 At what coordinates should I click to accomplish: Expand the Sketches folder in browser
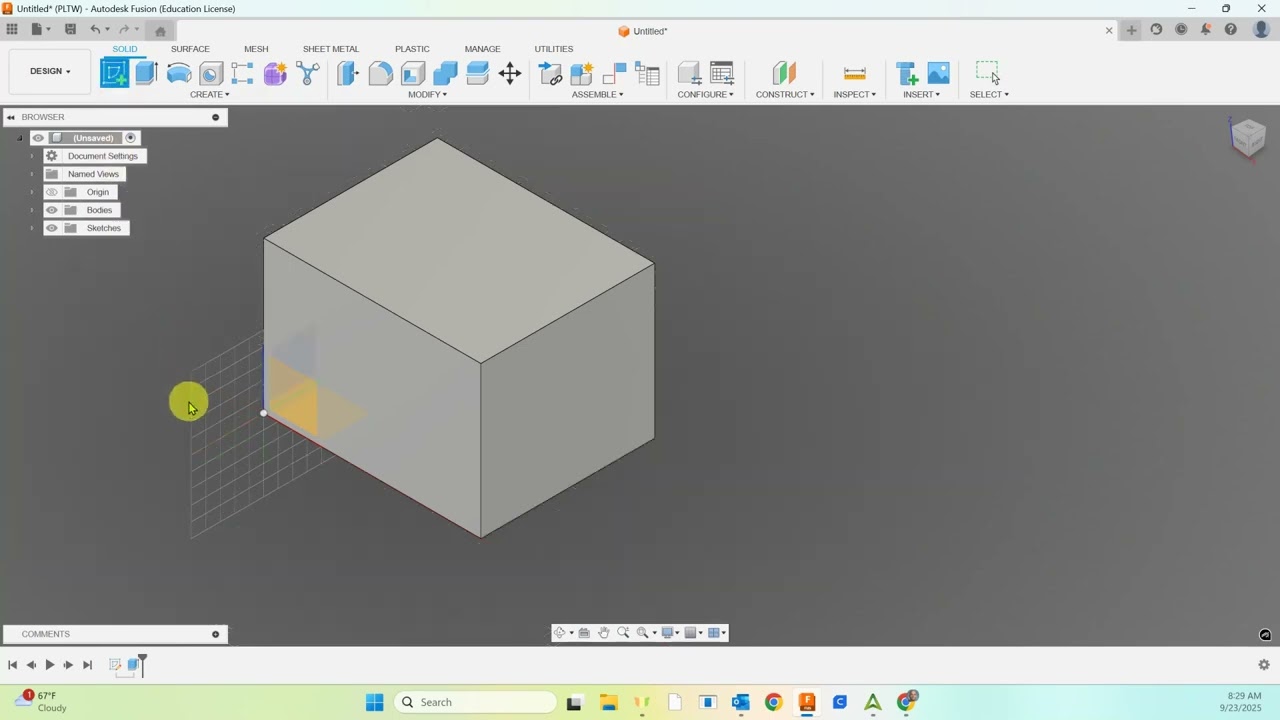point(31,228)
